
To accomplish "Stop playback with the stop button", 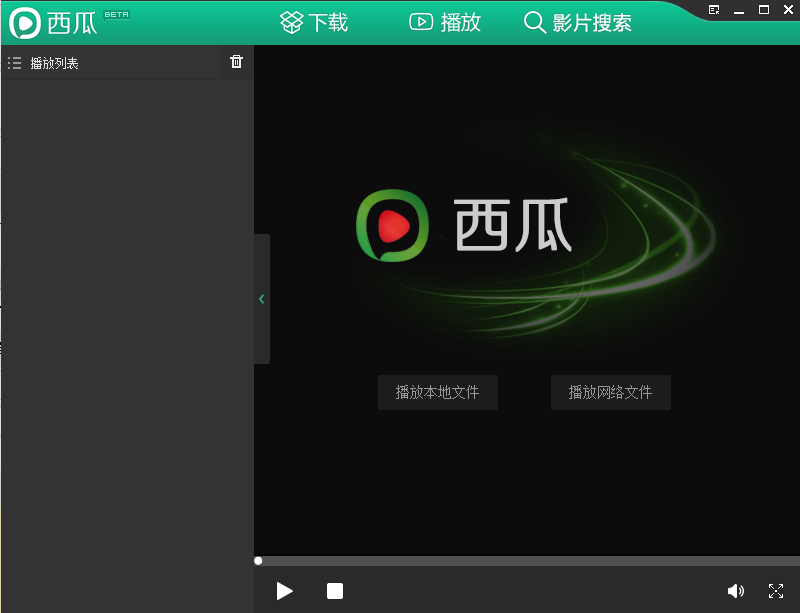I will [x=334, y=591].
